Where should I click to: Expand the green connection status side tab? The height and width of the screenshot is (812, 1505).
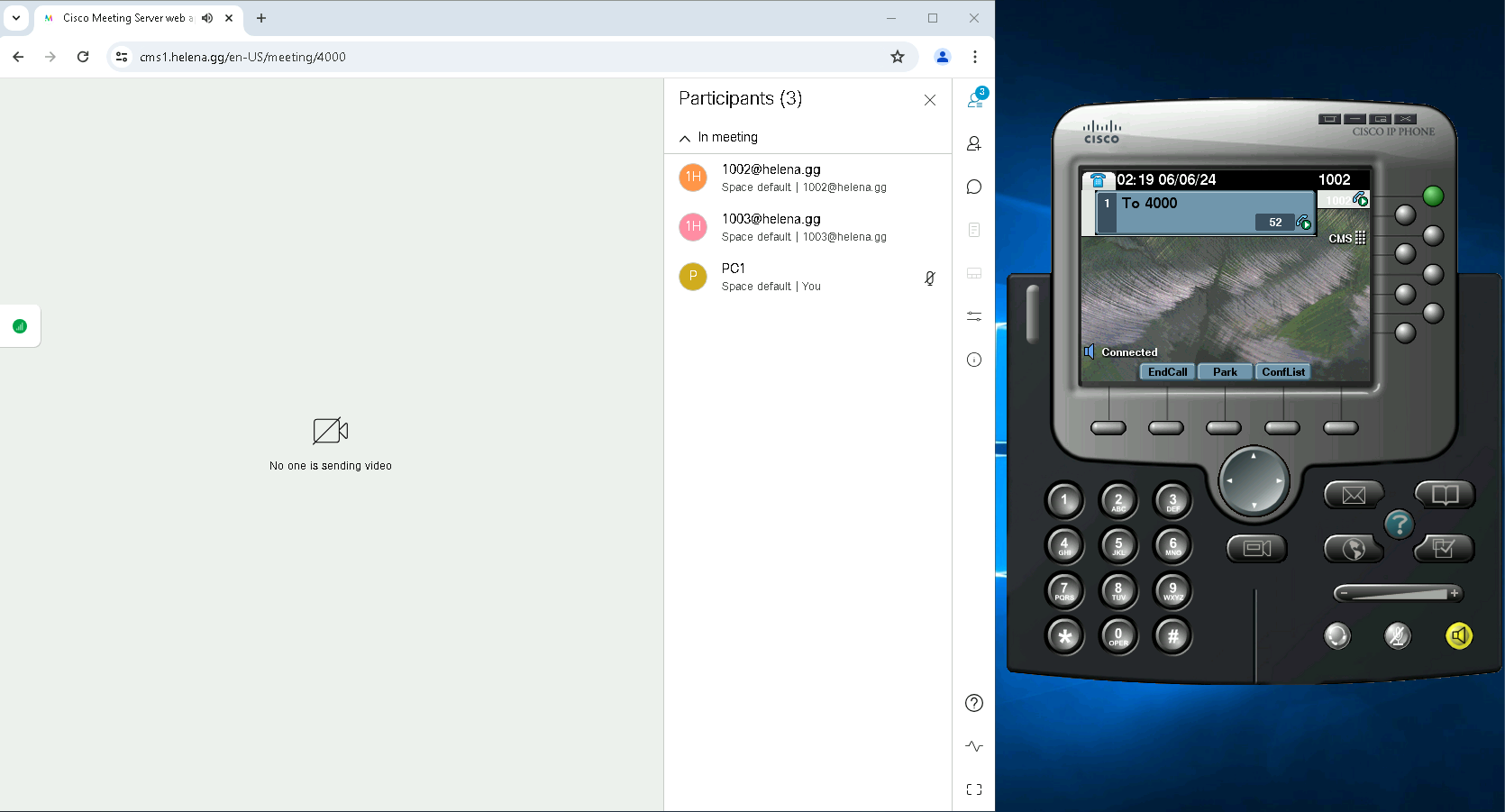(x=20, y=326)
